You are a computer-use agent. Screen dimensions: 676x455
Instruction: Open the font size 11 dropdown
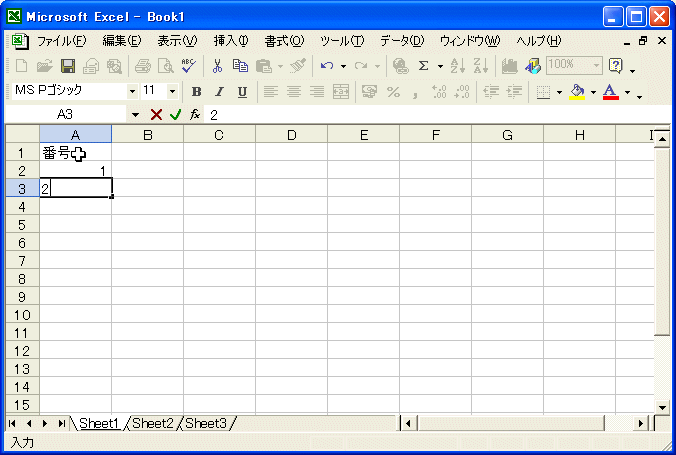[172, 91]
